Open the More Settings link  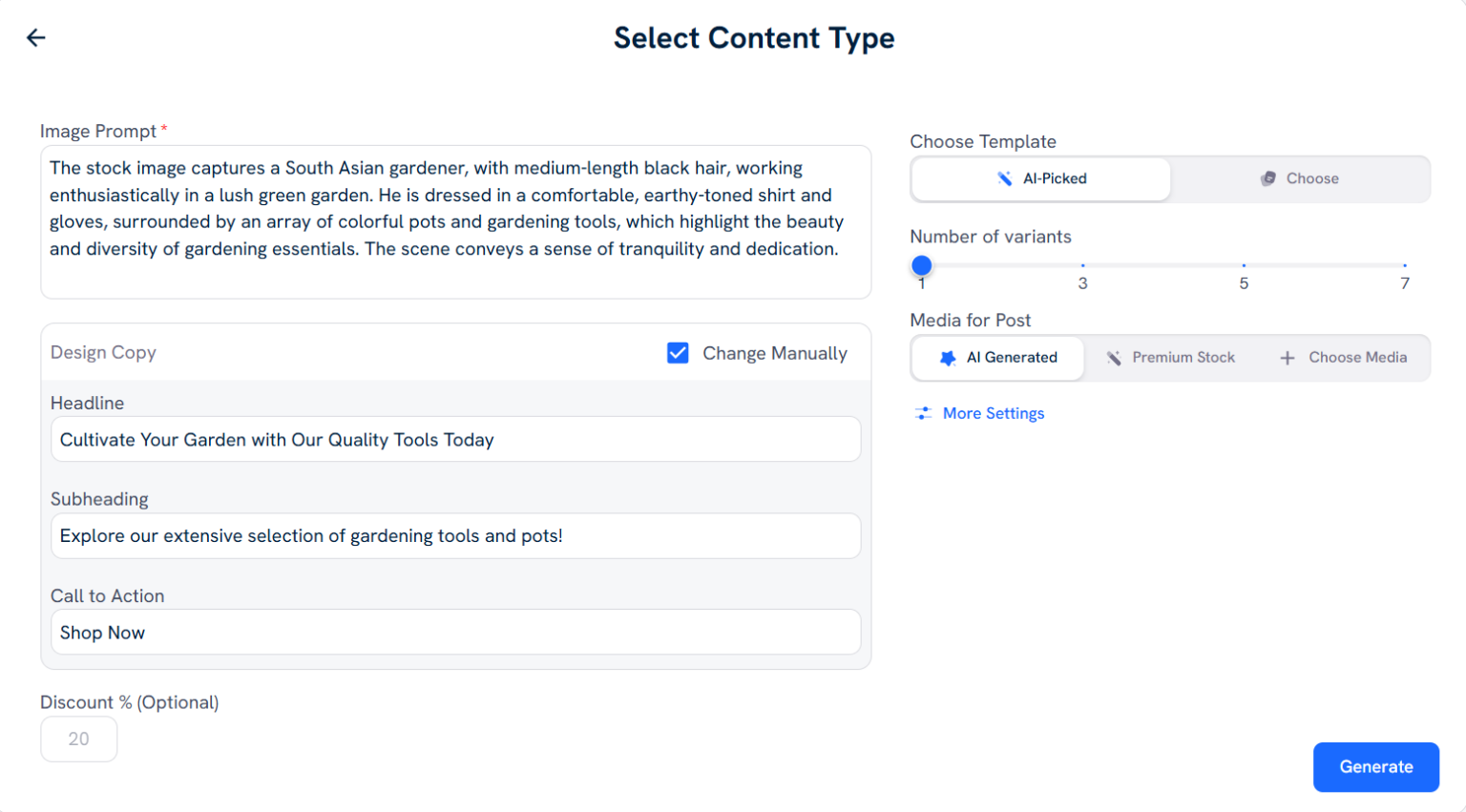(x=993, y=413)
